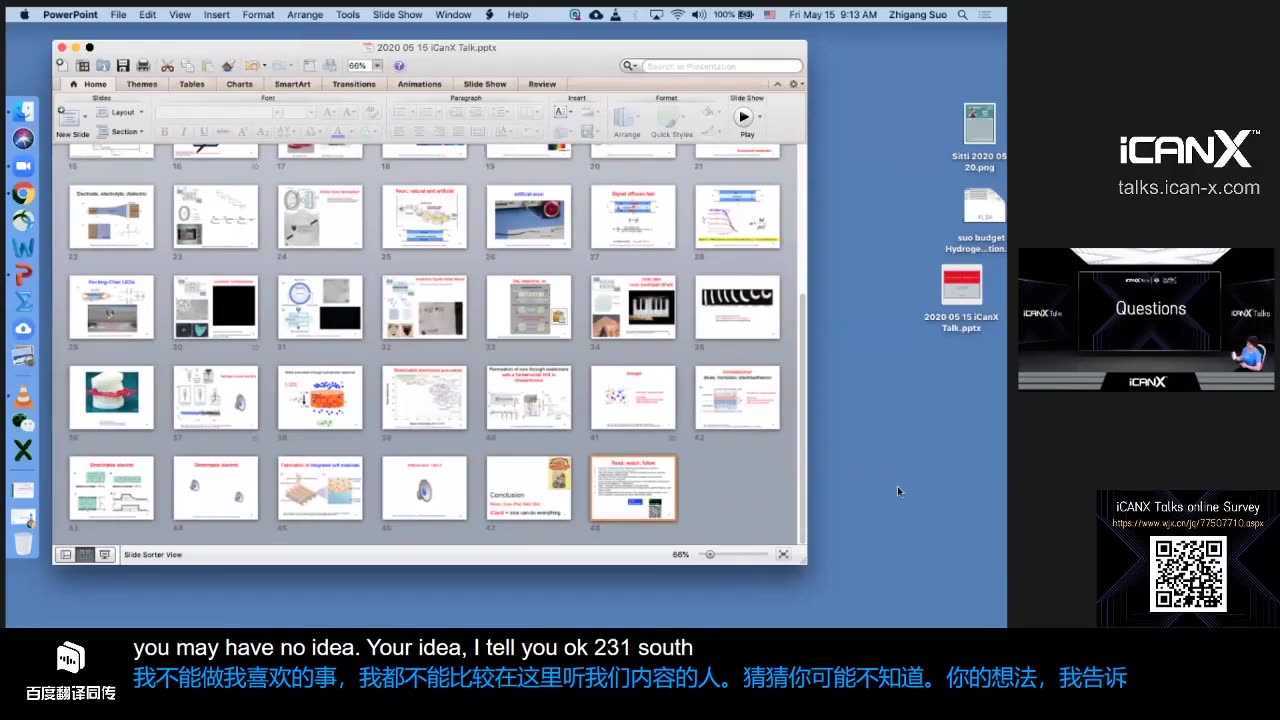This screenshot has width=1280, height=720.
Task: Open Siri from the Dock
Action: pos(23,139)
